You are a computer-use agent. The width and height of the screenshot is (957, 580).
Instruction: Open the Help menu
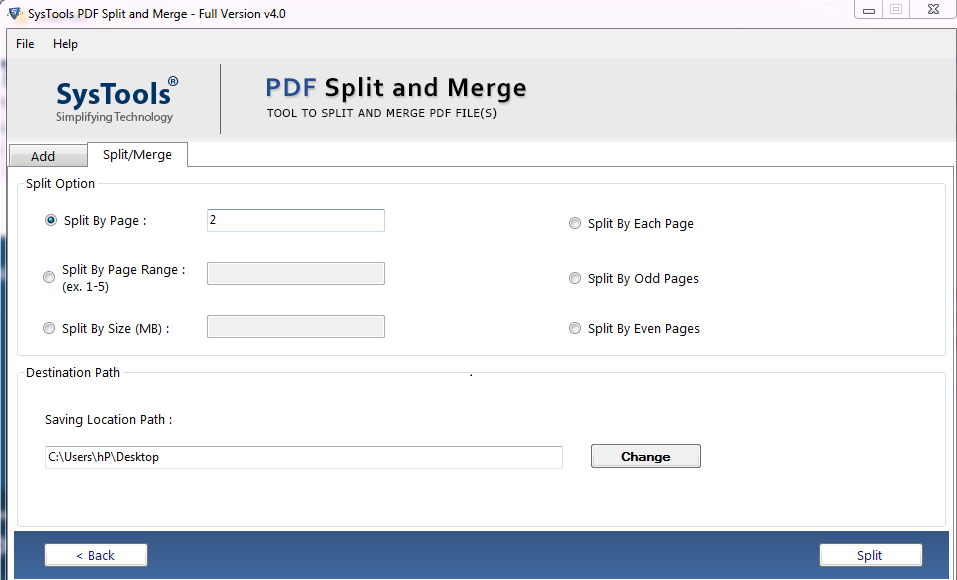(65, 44)
